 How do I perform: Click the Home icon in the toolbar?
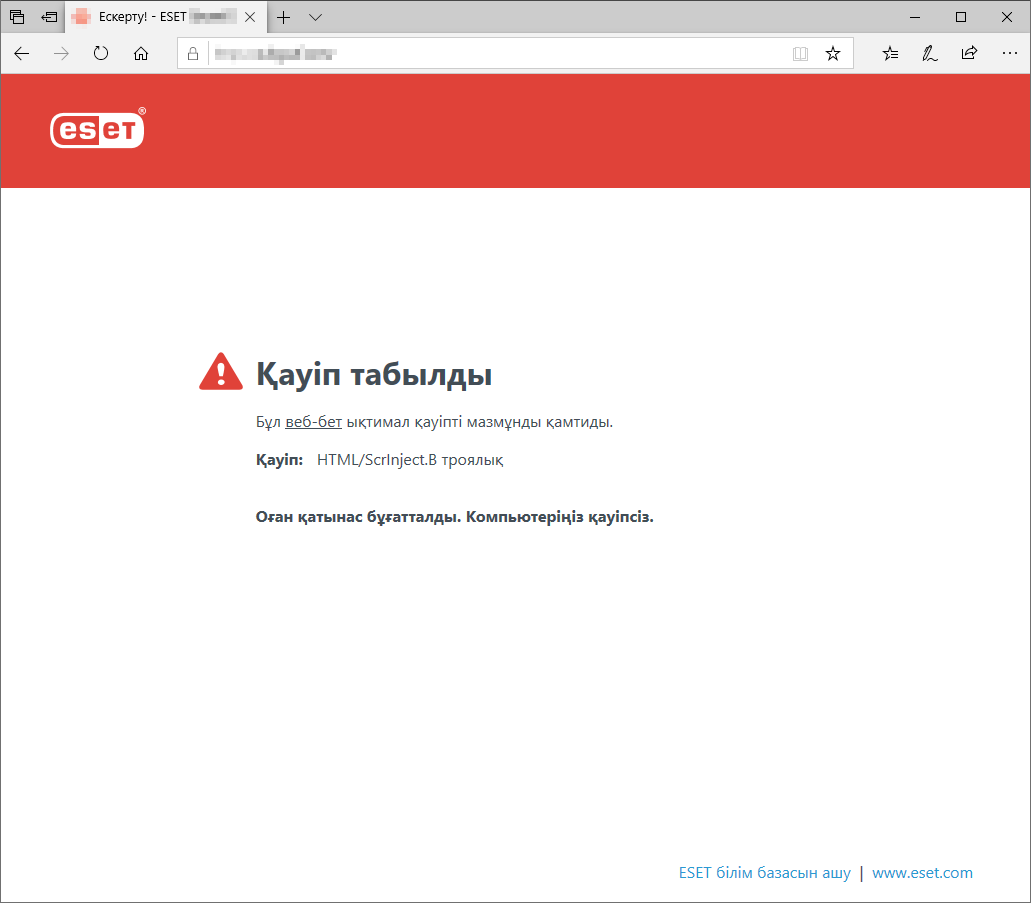[x=141, y=53]
